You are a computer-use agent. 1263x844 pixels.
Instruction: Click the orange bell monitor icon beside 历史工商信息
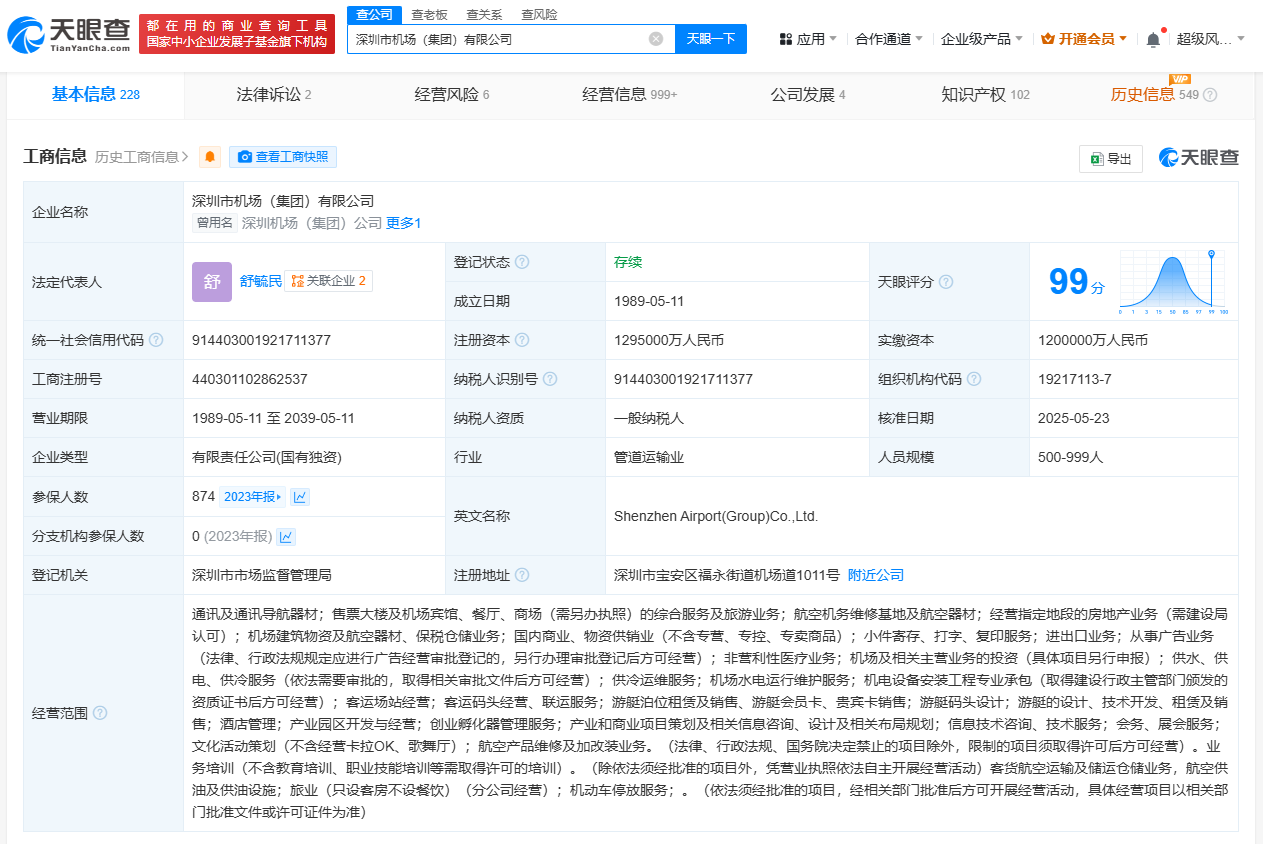tap(210, 157)
